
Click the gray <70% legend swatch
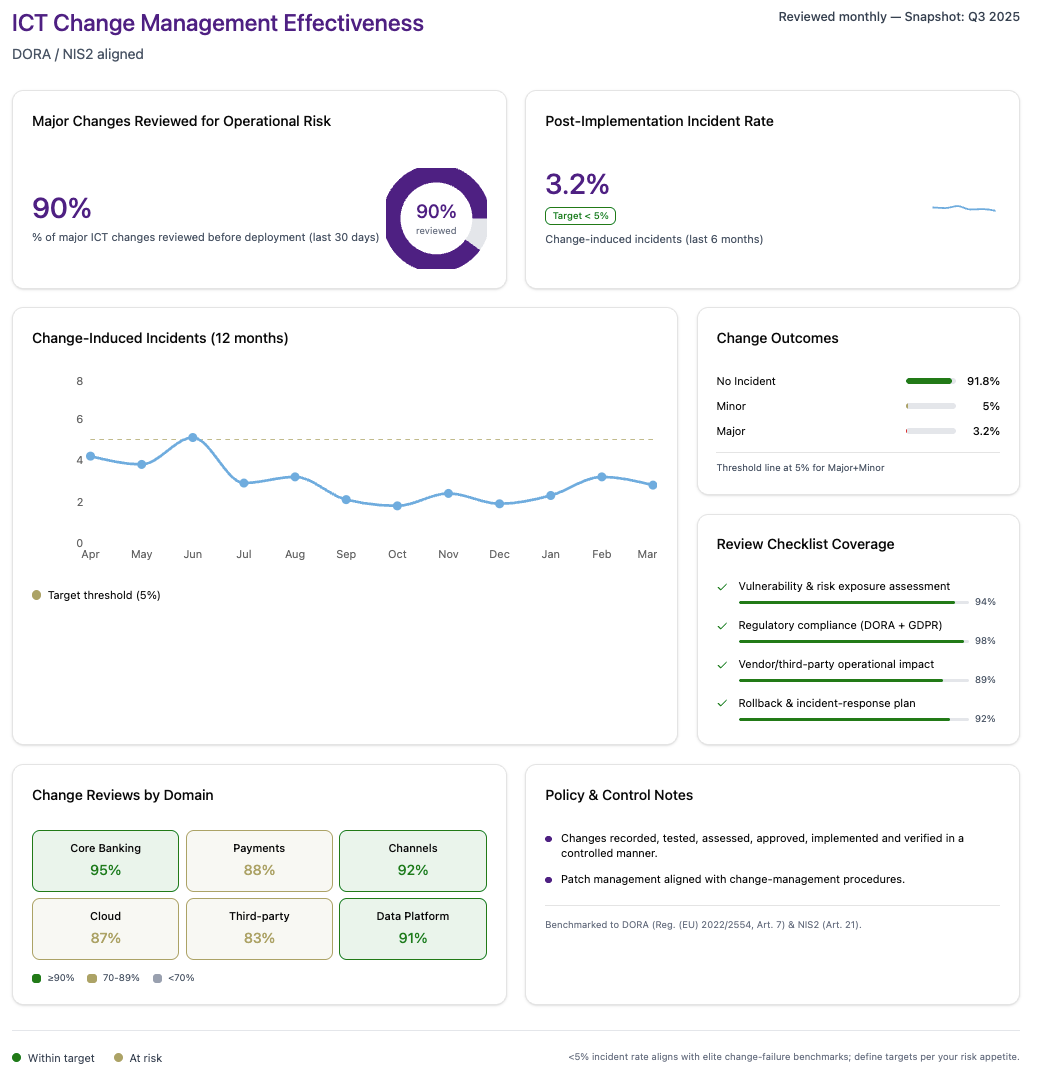157,978
